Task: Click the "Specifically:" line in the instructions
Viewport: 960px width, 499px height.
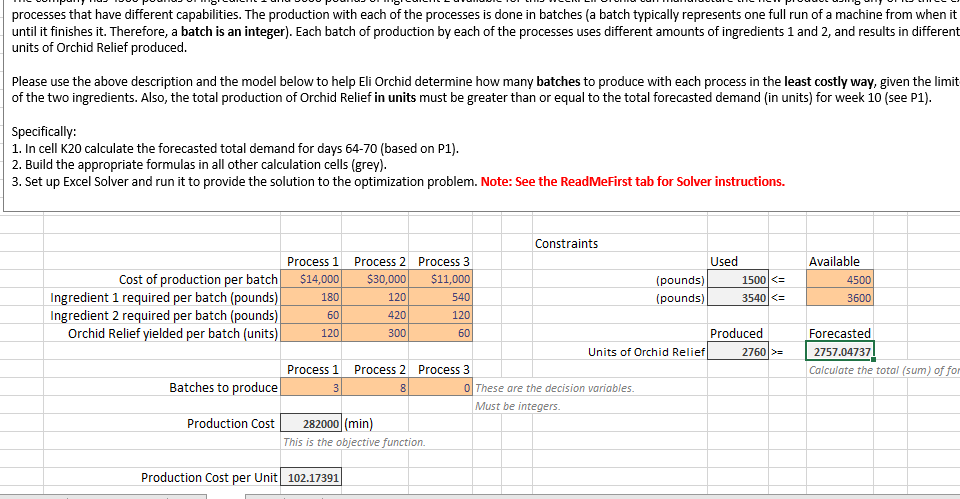Action: [x=44, y=132]
